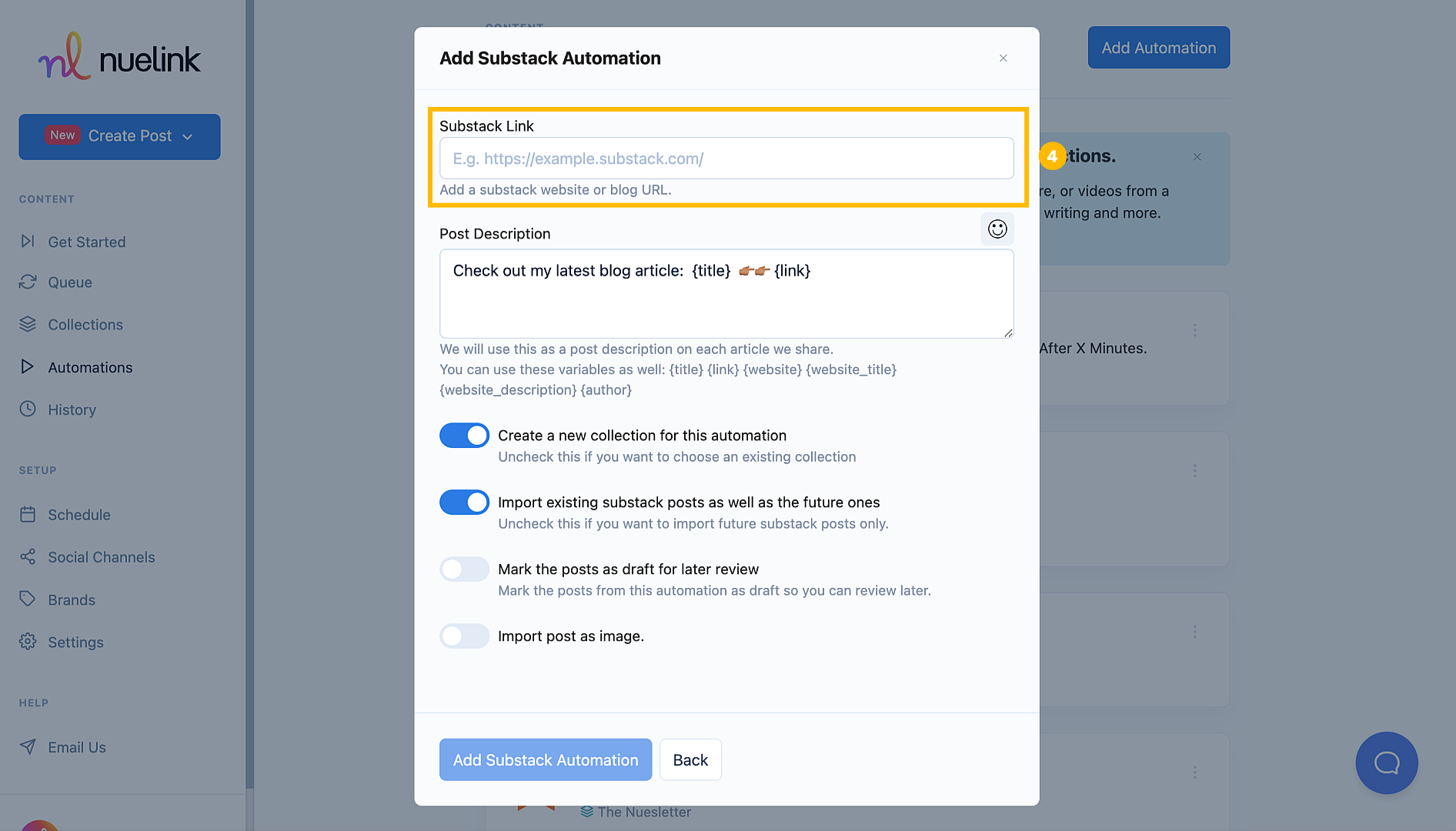Click the Back button

pyautogui.click(x=690, y=759)
